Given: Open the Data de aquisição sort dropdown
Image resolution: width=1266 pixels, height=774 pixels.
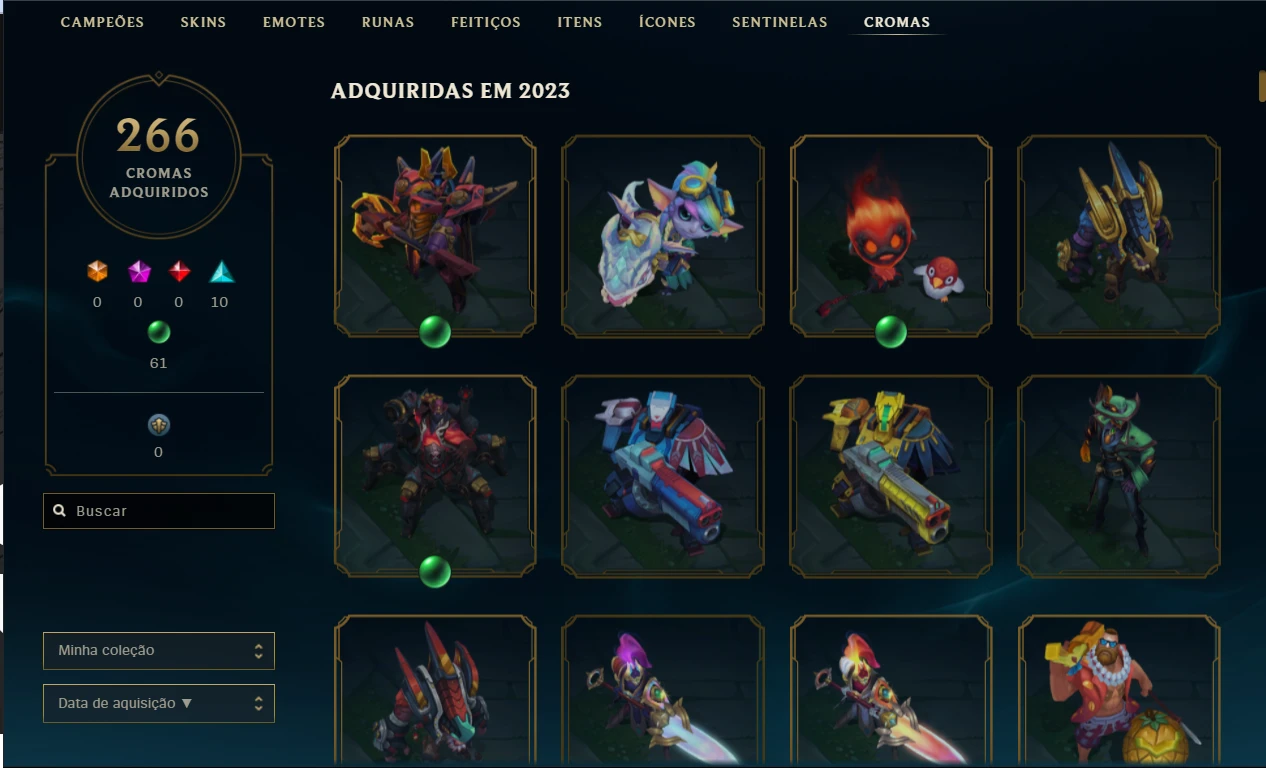Looking at the screenshot, I should [159, 703].
